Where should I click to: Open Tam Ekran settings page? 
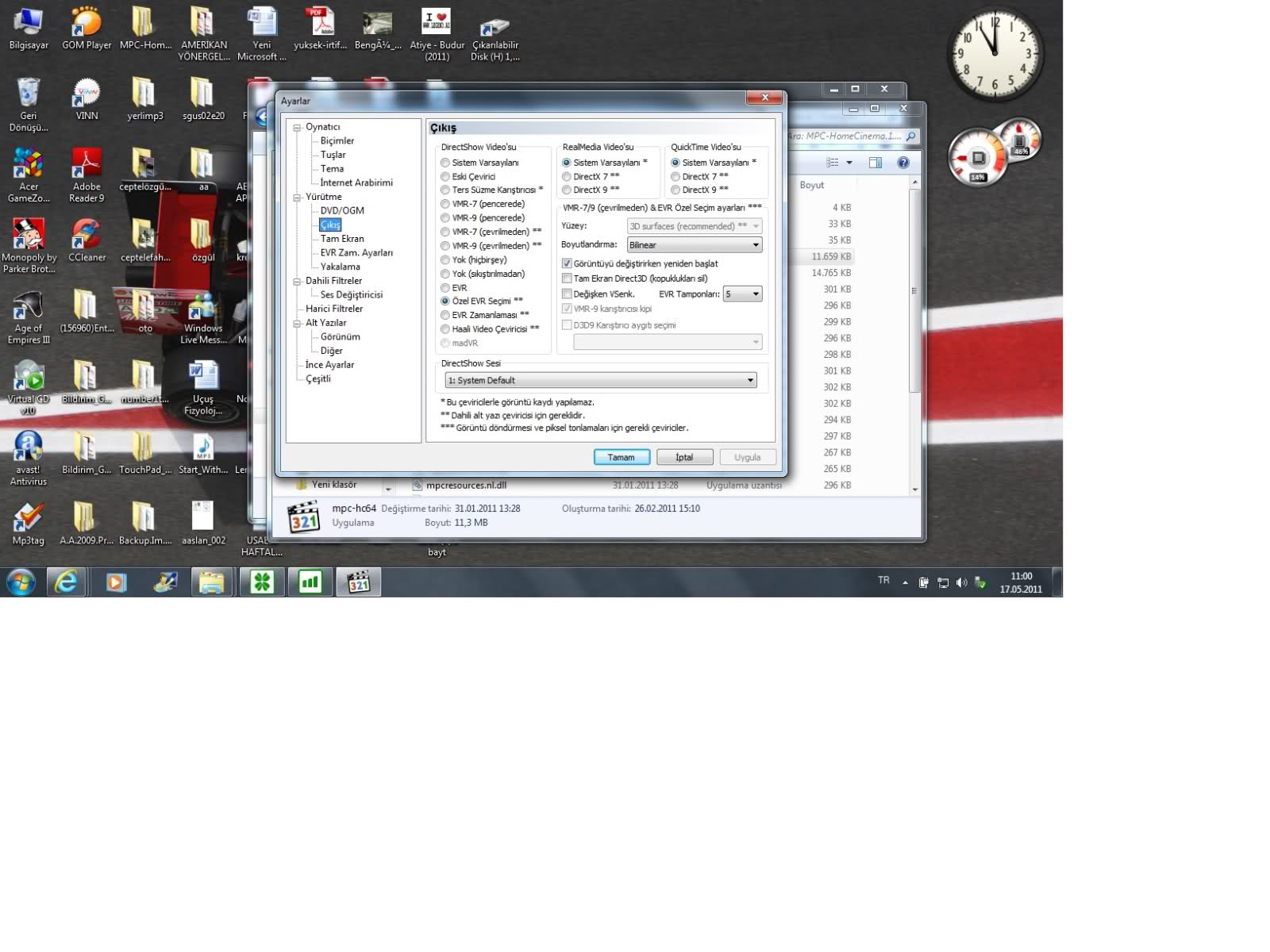[342, 239]
